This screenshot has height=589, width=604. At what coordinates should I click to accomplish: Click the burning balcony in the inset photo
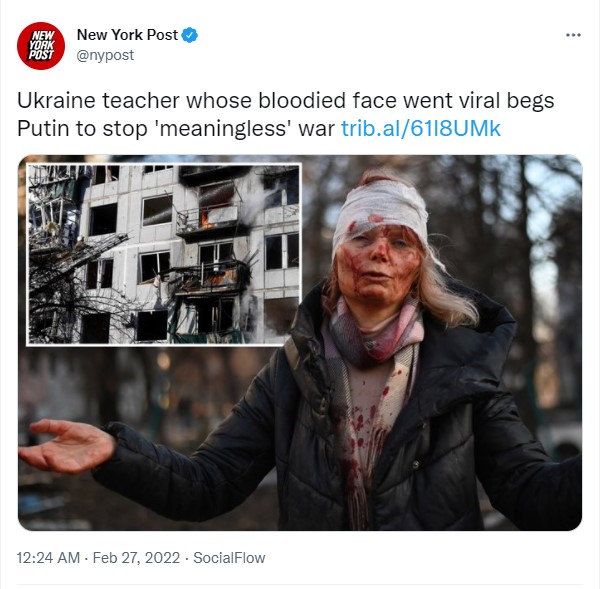208,222
